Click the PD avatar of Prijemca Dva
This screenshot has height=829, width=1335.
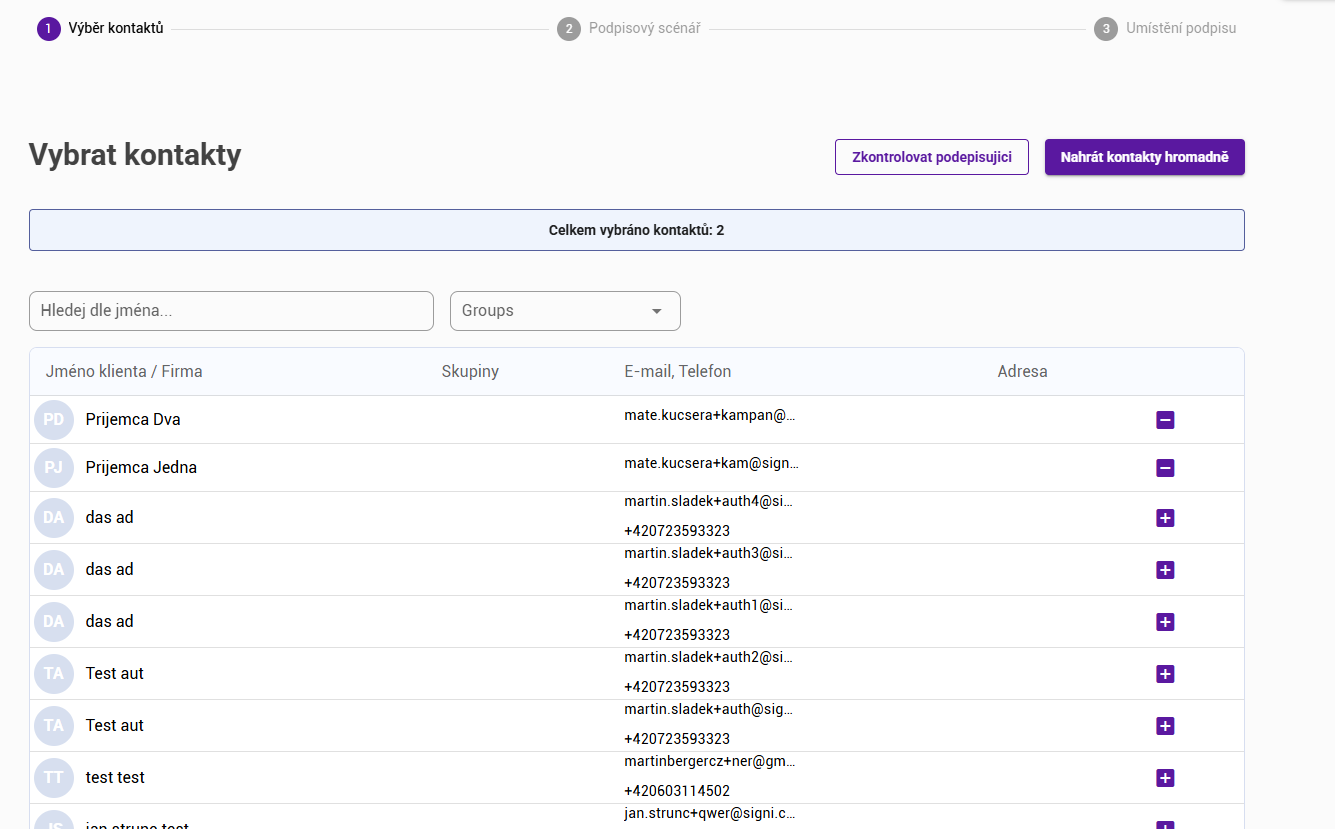pyautogui.click(x=54, y=420)
